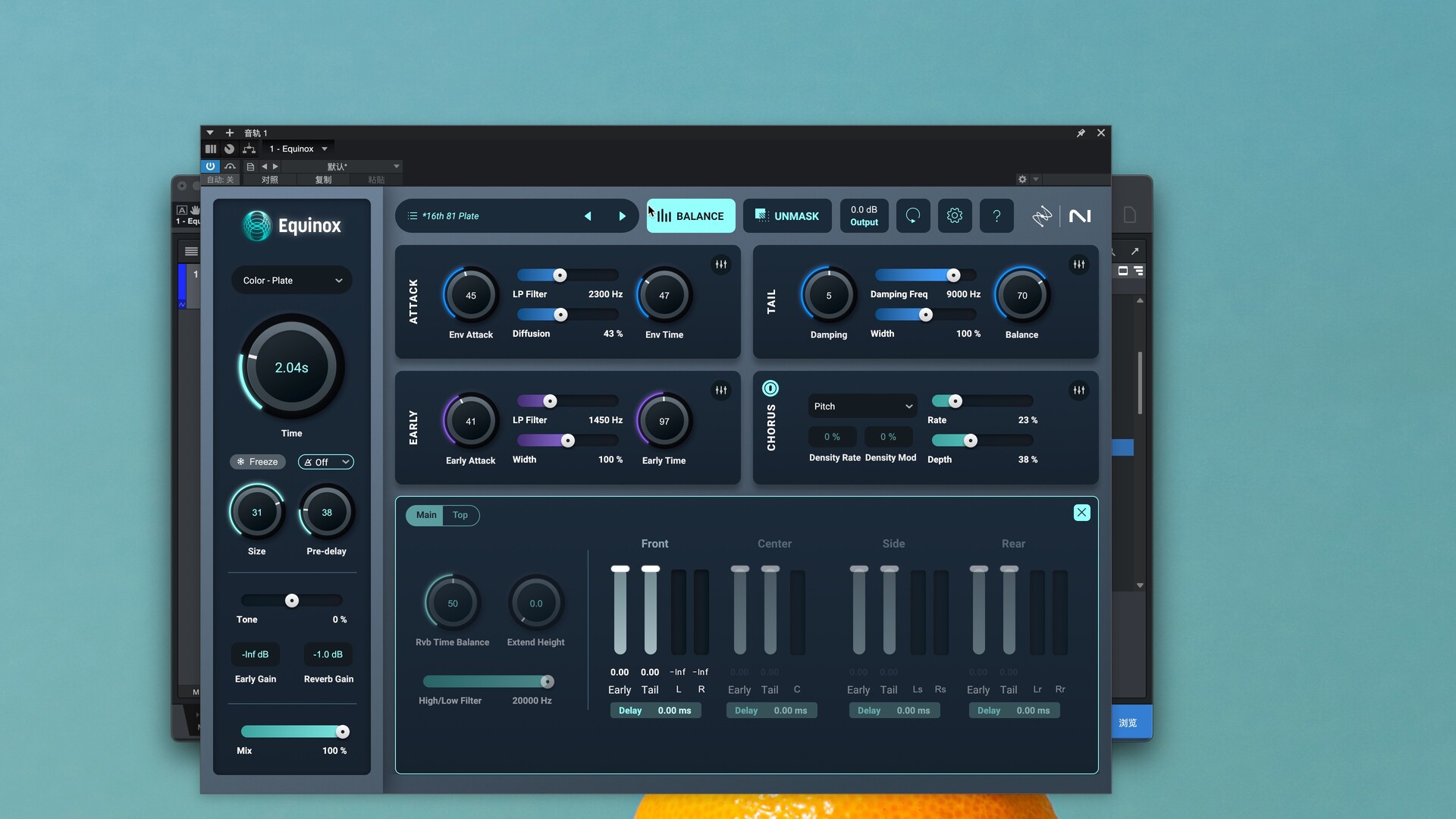Click the 复制 copy button
Viewport: 1456px width, 819px height.
pos(324,180)
